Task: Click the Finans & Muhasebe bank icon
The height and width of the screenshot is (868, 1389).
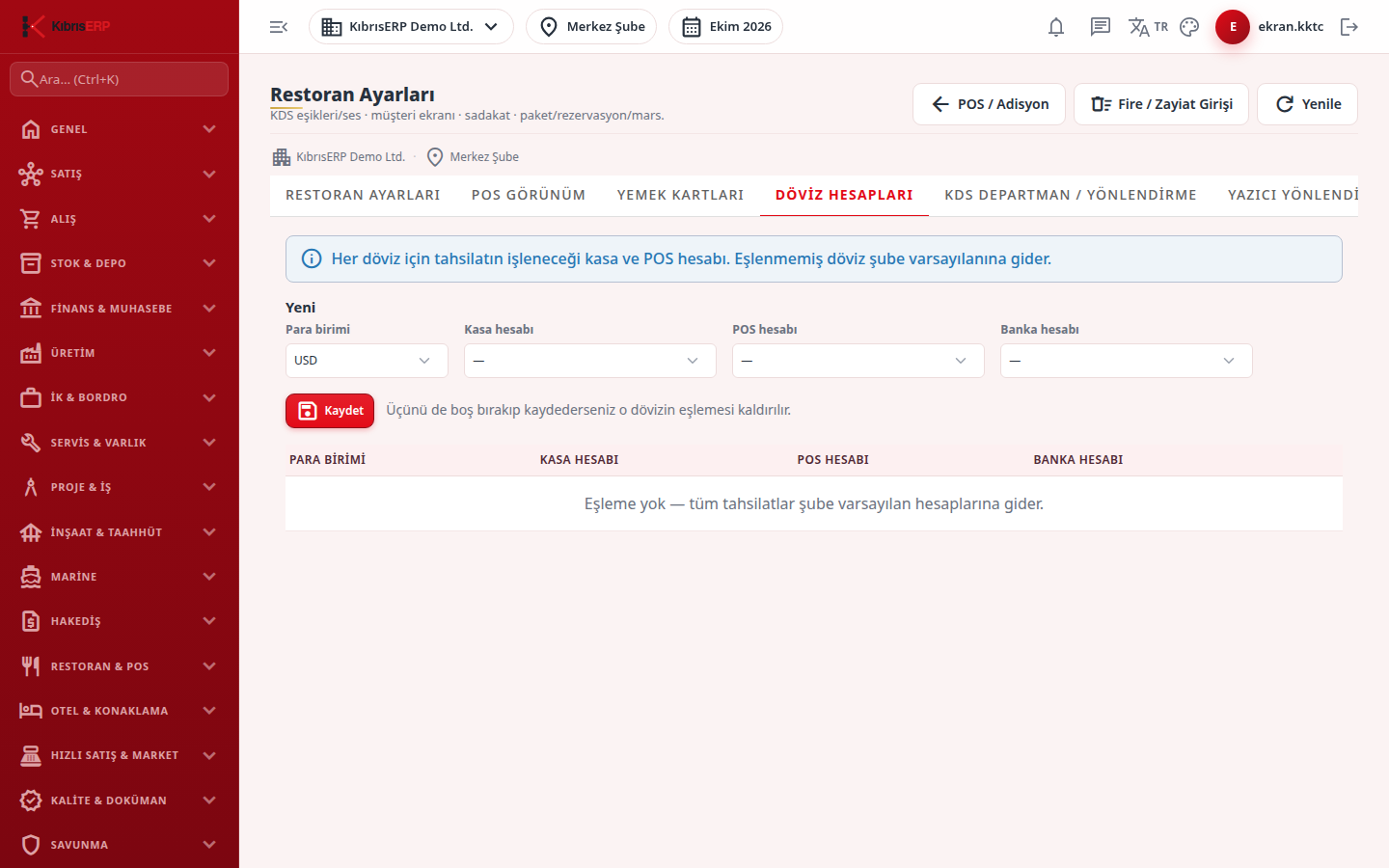Action: point(31,309)
